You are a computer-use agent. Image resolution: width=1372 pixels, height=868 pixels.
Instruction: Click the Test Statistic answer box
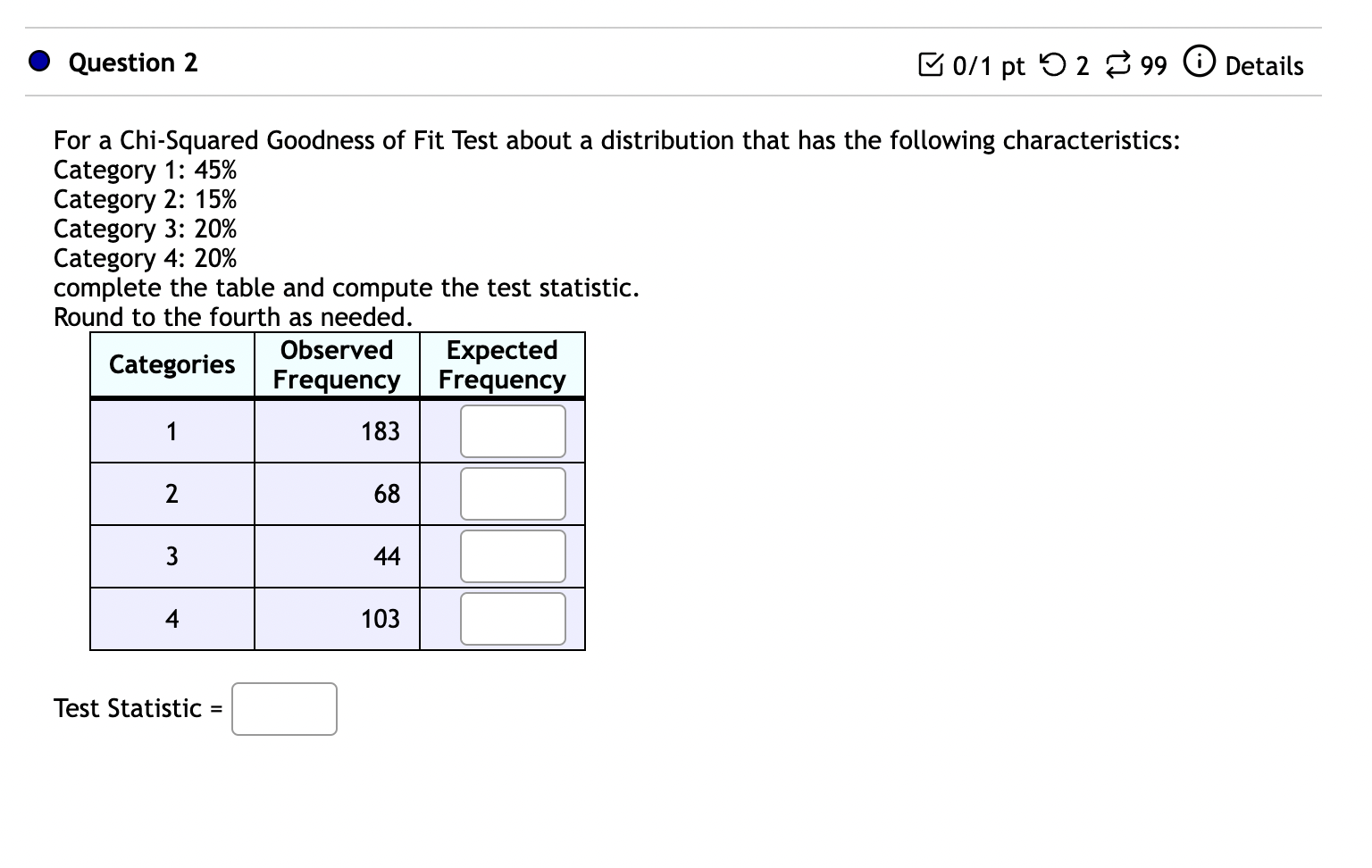pos(283,708)
